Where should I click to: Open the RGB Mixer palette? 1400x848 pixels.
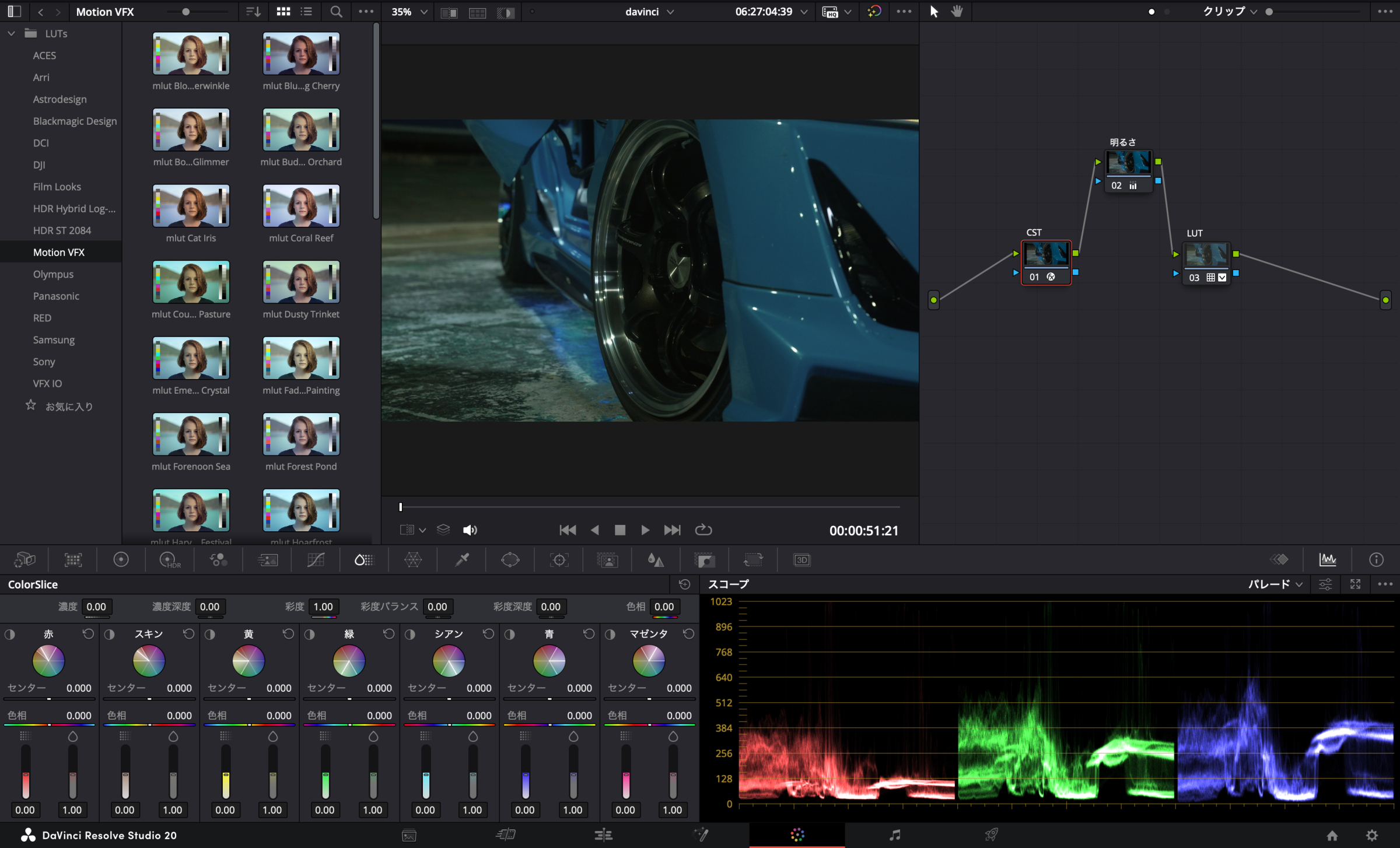pyautogui.click(x=219, y=560)
